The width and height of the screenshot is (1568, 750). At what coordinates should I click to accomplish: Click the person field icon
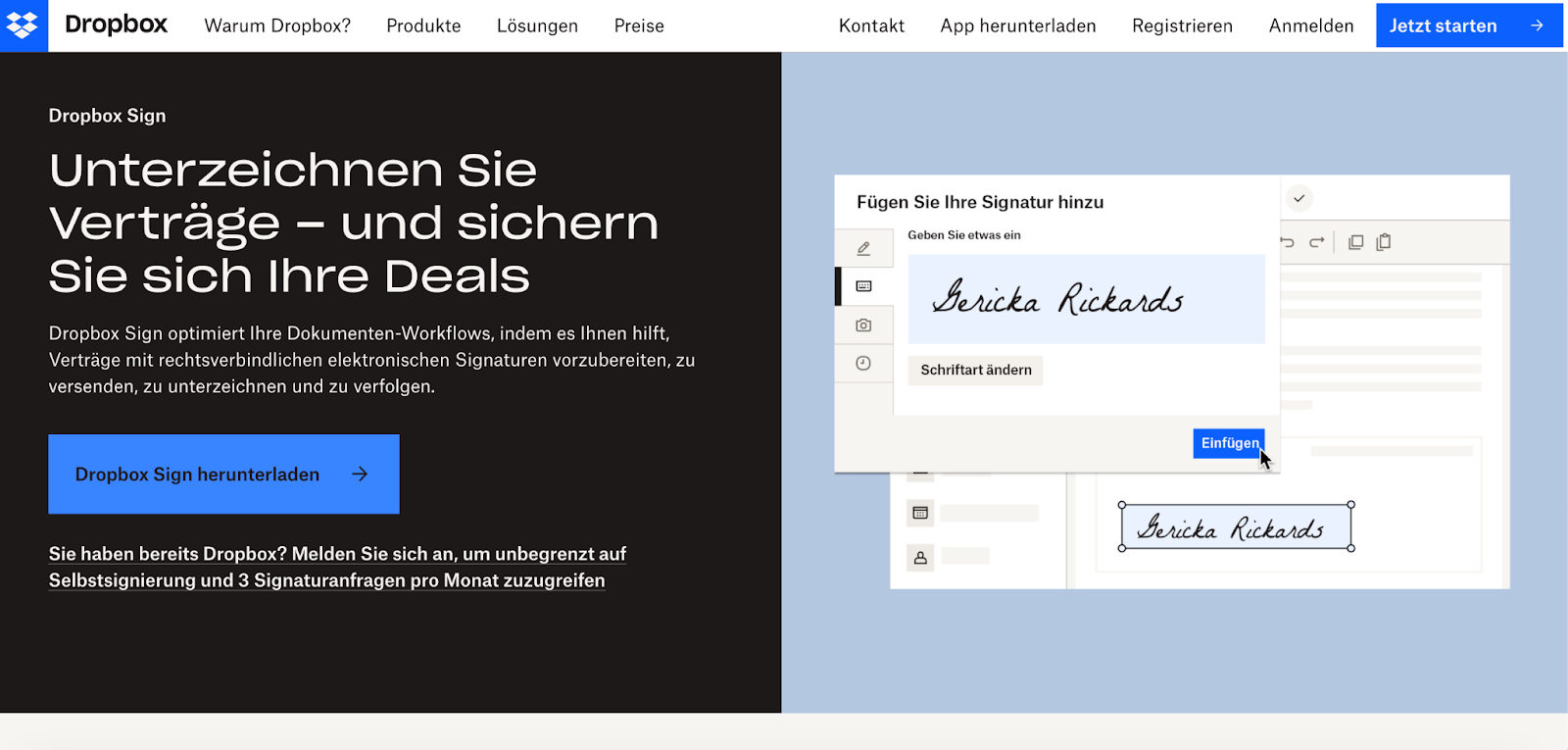pos(920,558)
